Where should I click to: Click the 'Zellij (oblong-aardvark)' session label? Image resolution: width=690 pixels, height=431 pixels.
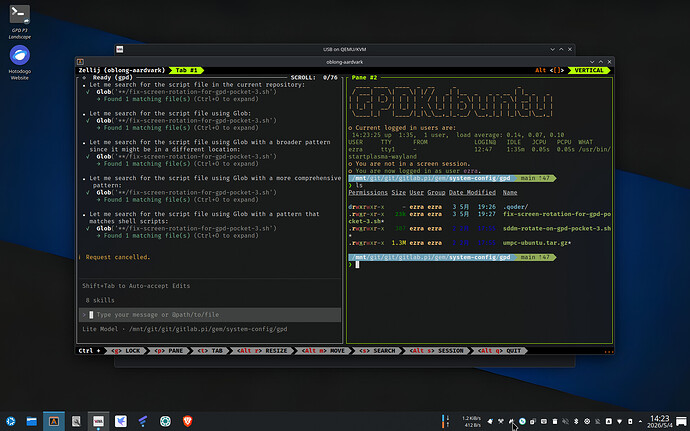point(122,70)
